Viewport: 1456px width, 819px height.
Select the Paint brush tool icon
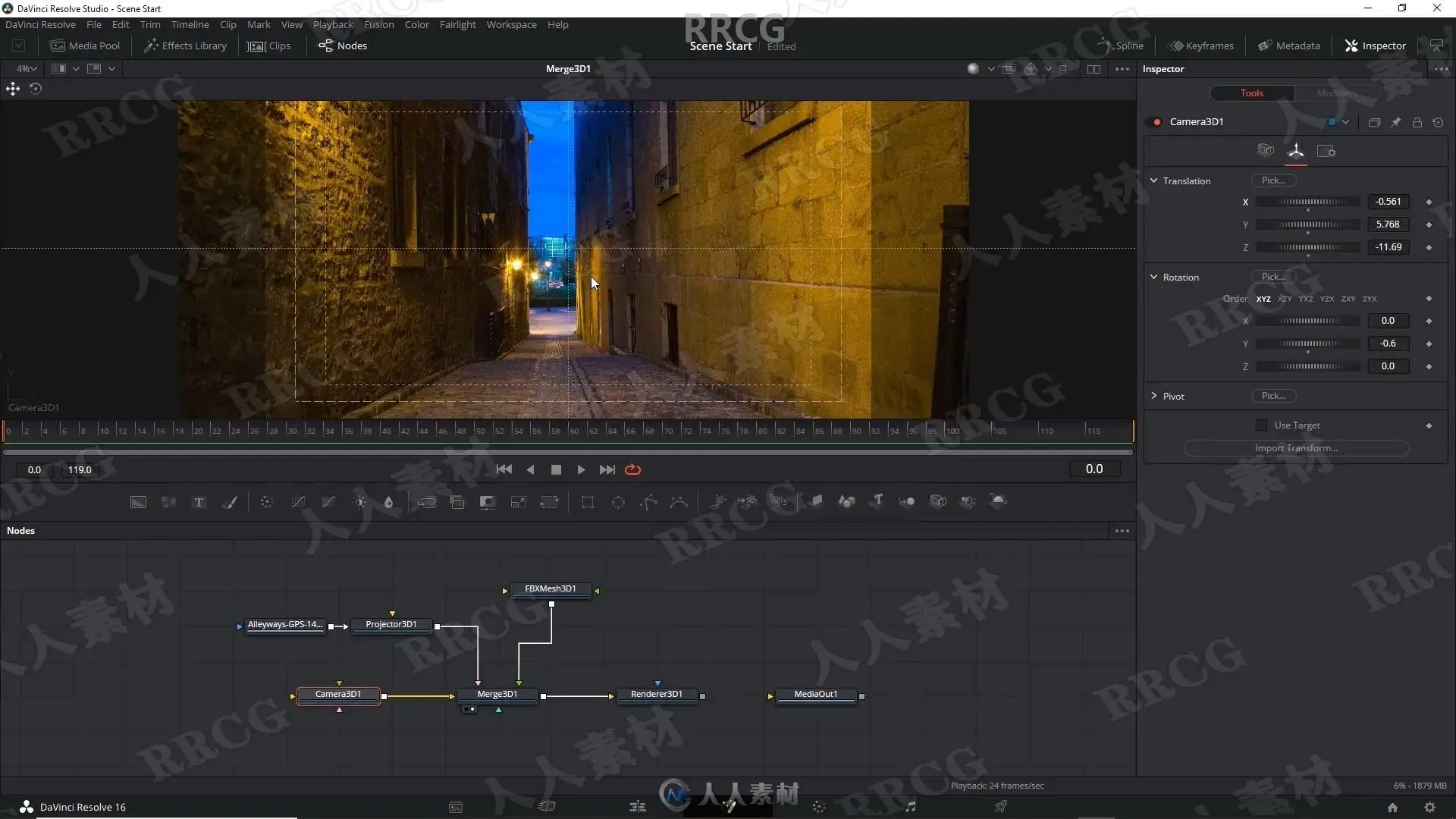point(229,502)
